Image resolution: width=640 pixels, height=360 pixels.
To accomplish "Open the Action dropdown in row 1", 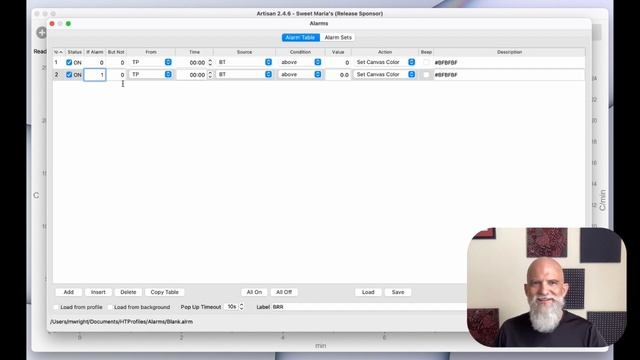I will 385,62.
